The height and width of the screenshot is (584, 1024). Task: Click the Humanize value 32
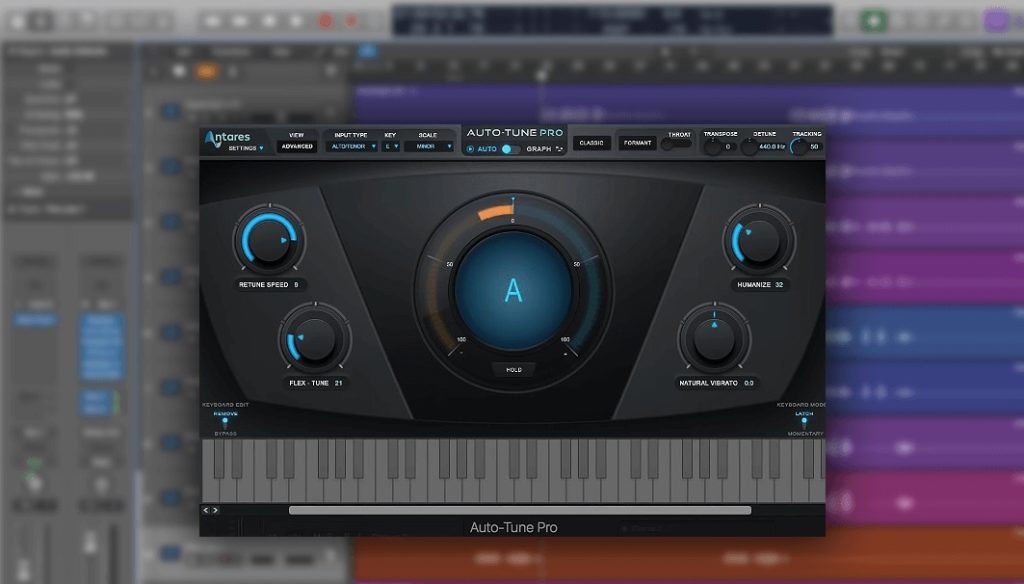tap(779, 285)
